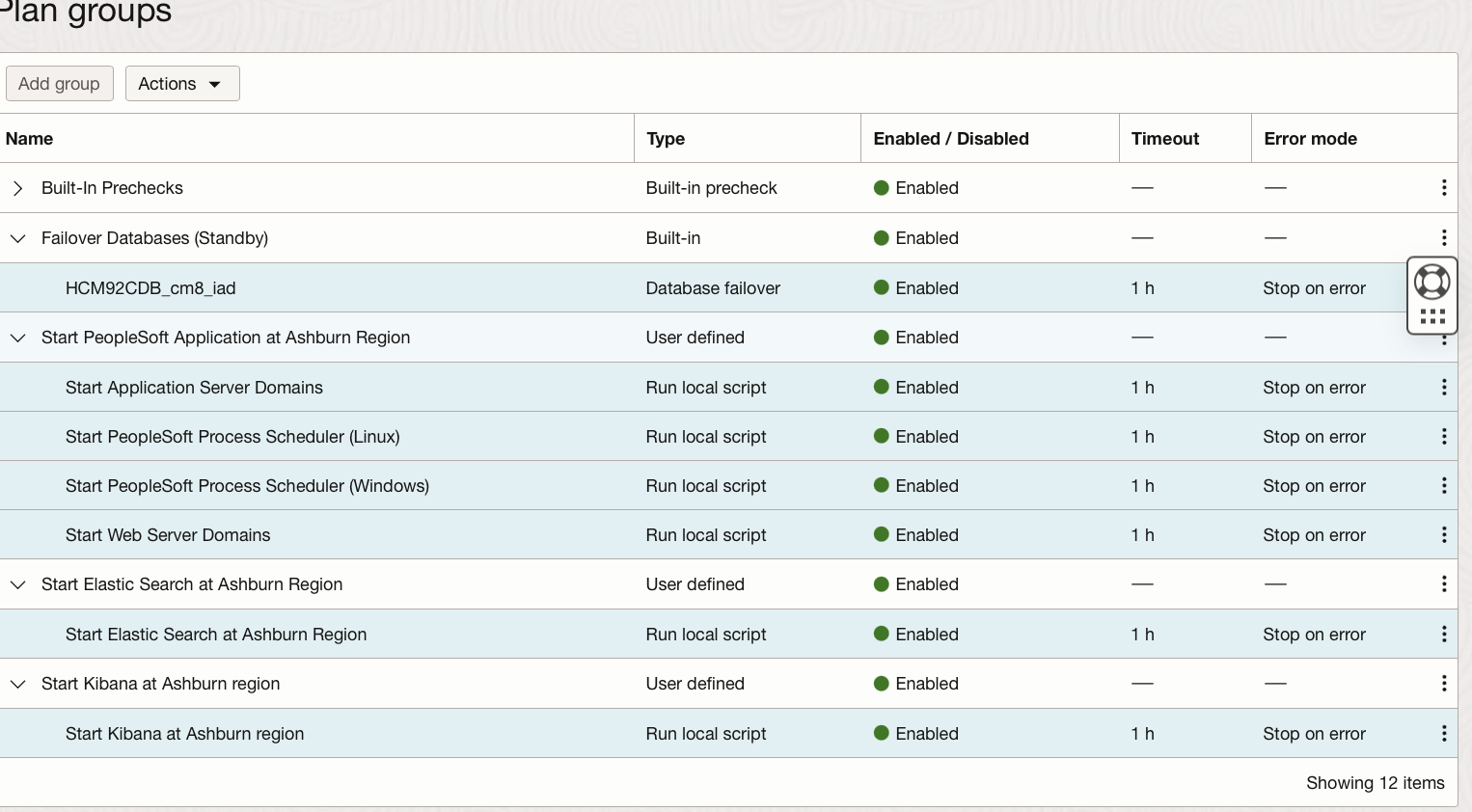Select Start PeopleSoft Process Scheduler (Windows) step
Image resolution: width=1472 pixels, height=812 pixels.
247,486
